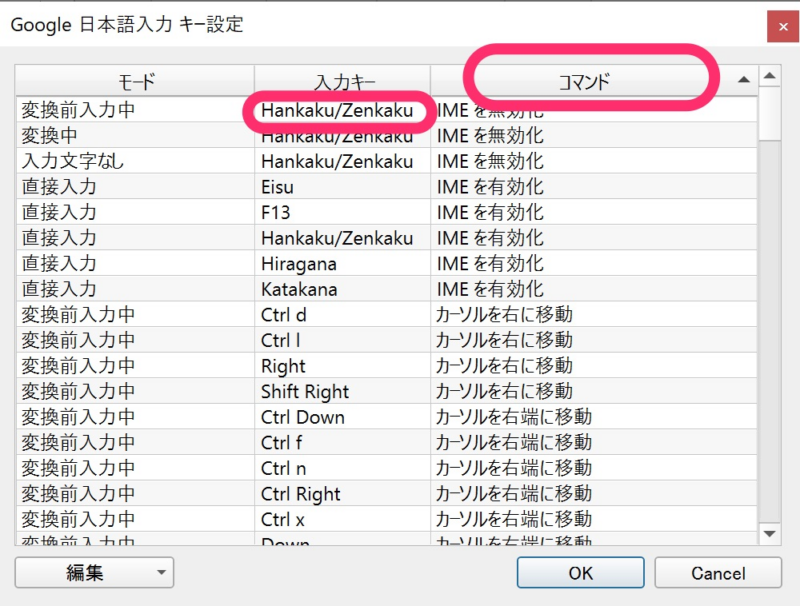
Task: Select Hankaku/Zenkaku key in 直接入力 row
Action: [x=342, y=238]
